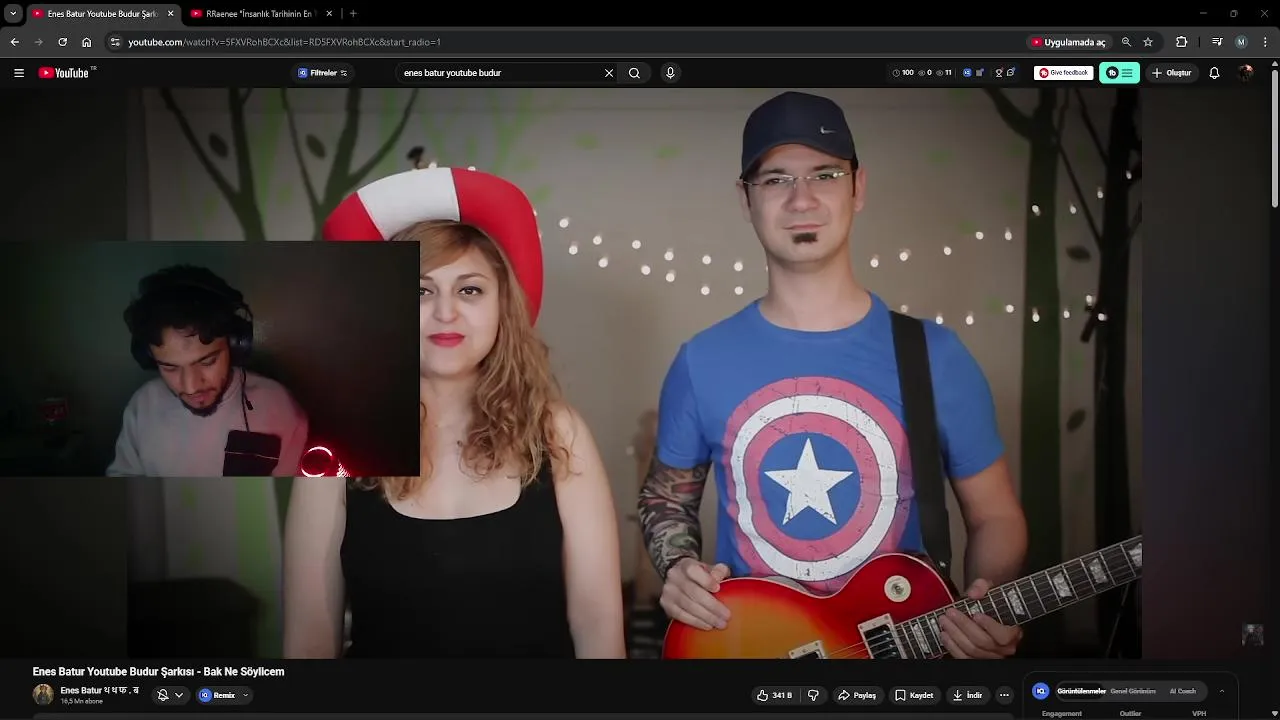Viewport: 1280px width, 720px height.
Task: Open zoom magnifier in address bar
Action: point(1126,42)
